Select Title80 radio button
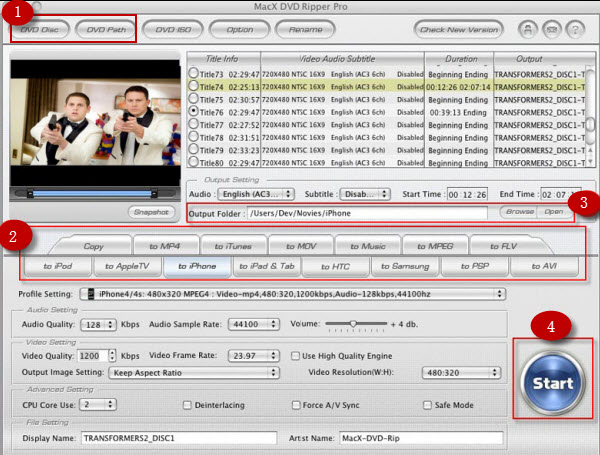The image size is (600, 455). coord(194,162)
